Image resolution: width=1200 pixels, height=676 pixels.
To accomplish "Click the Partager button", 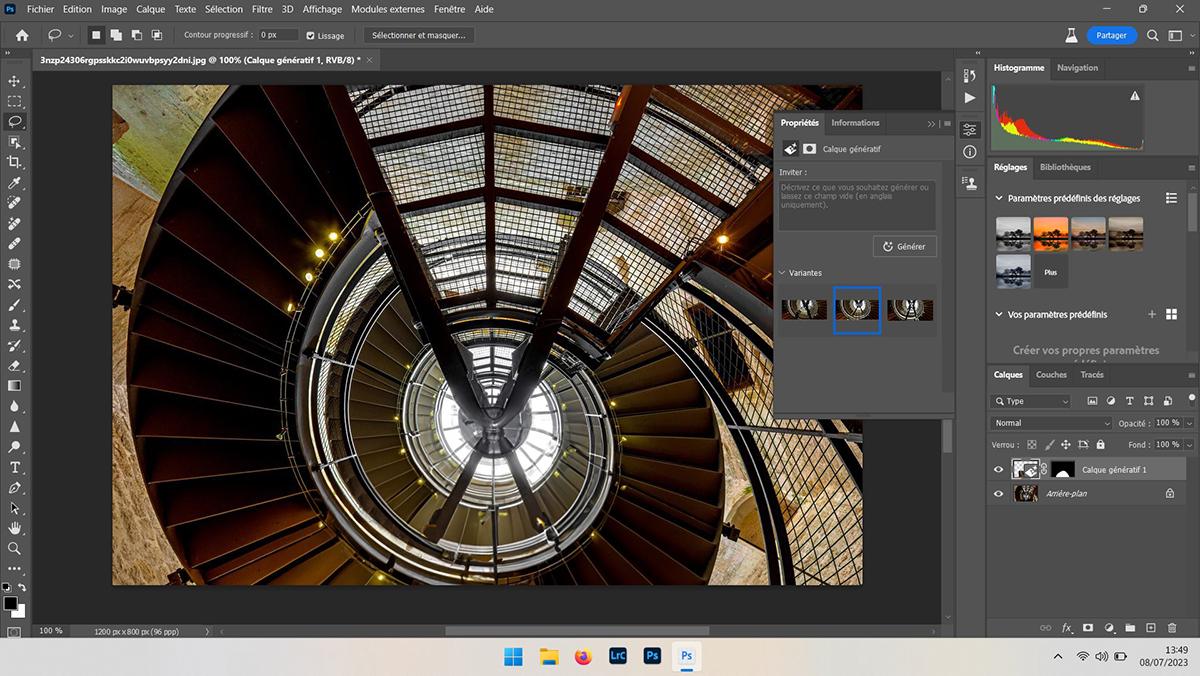I will point(1111,35).
